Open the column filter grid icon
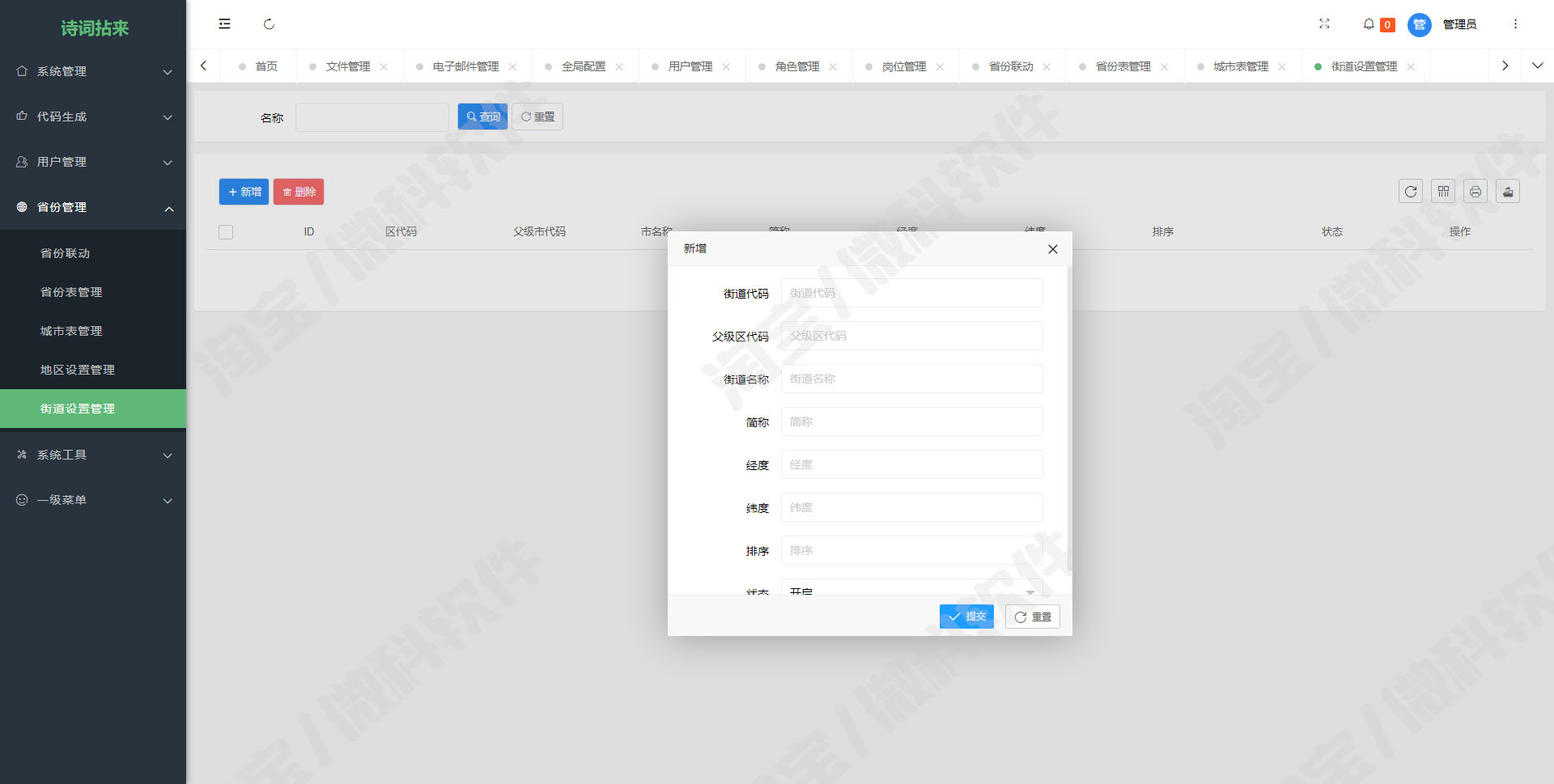 tap(1443, 192)
